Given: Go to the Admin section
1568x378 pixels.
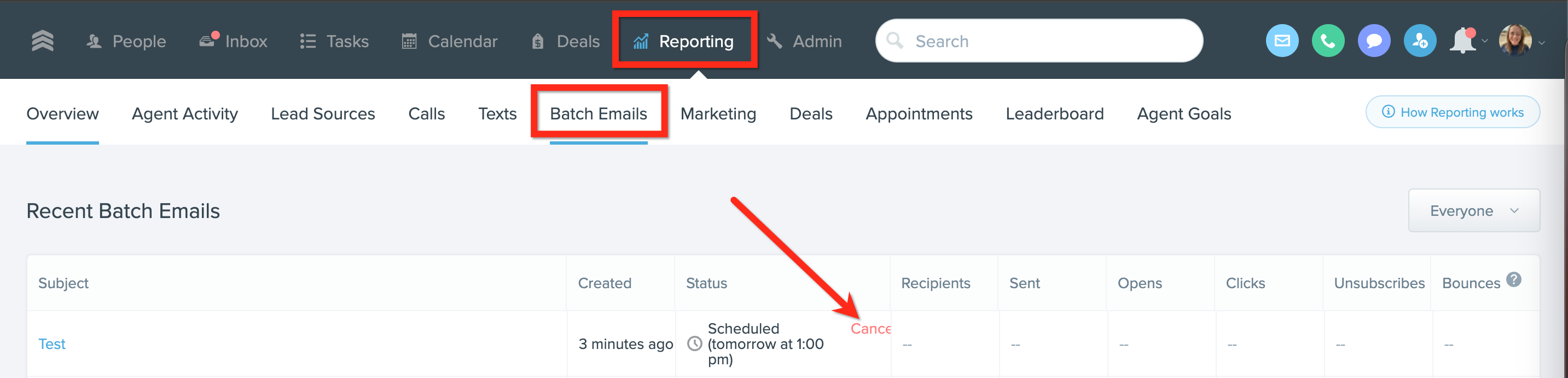Looking at the screenshot, I should coord(805,41).
